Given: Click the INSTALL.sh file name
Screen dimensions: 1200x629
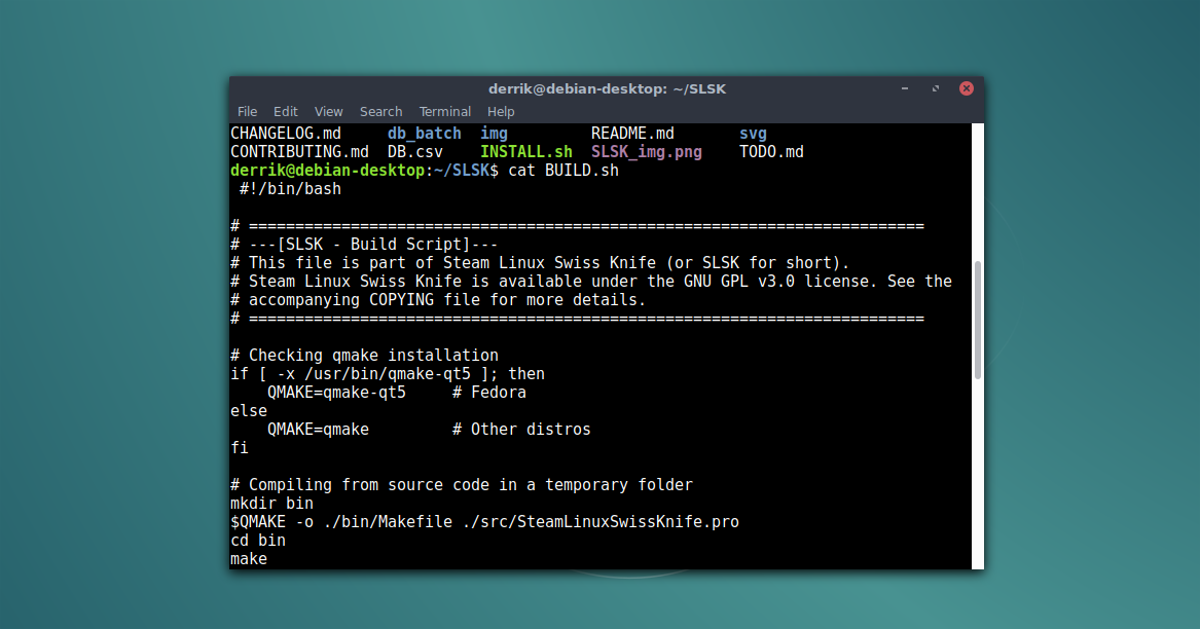Looking at the screenshot, I should tap(526, 152).
